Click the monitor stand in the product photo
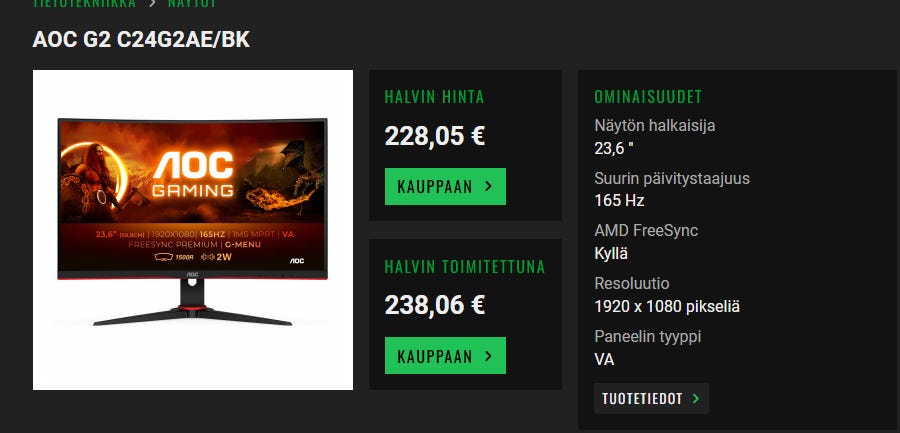Image resolution: width=900 pixels, height=433 pixels. [x=192, y=303]
